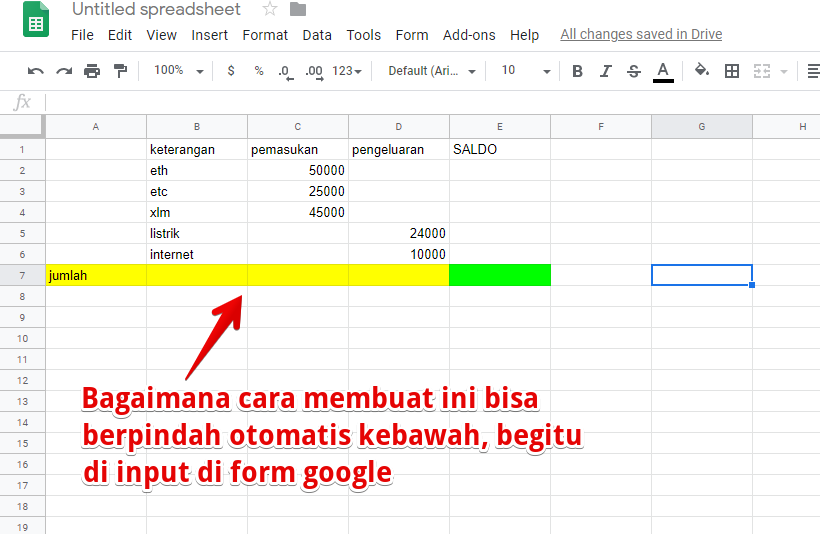Image resolution: width=820 pixels, height=534 pixels.
Task: Open the Tools menu
Action: coord(363,35)
